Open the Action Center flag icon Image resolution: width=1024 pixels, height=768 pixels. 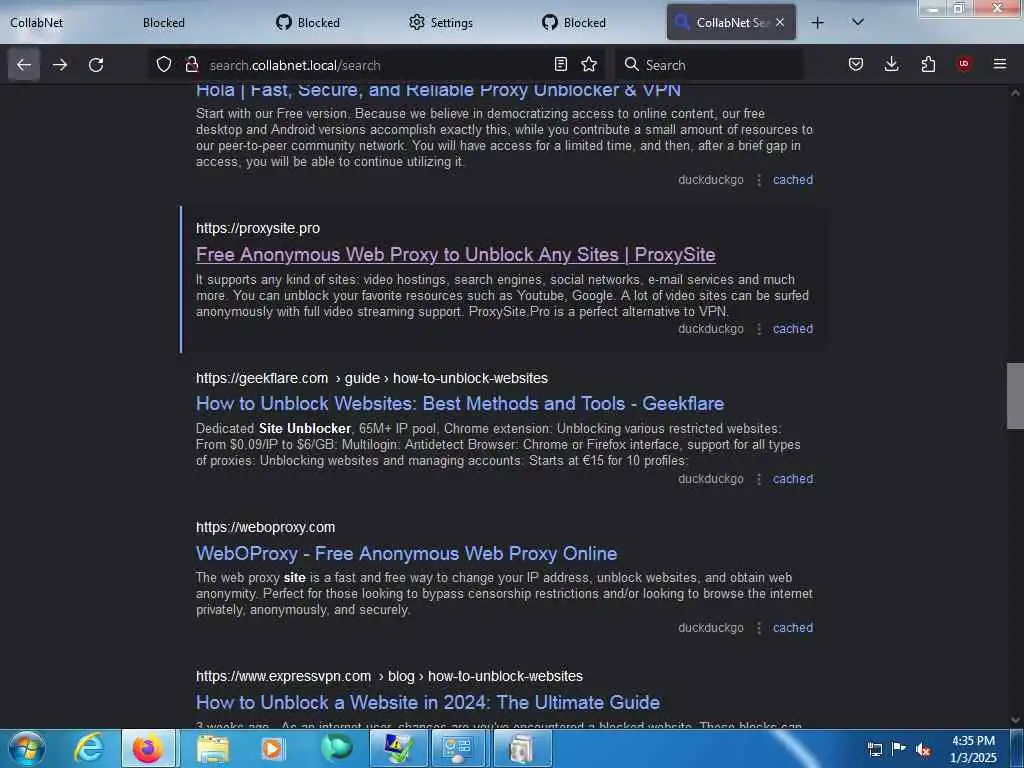(899, 748)
